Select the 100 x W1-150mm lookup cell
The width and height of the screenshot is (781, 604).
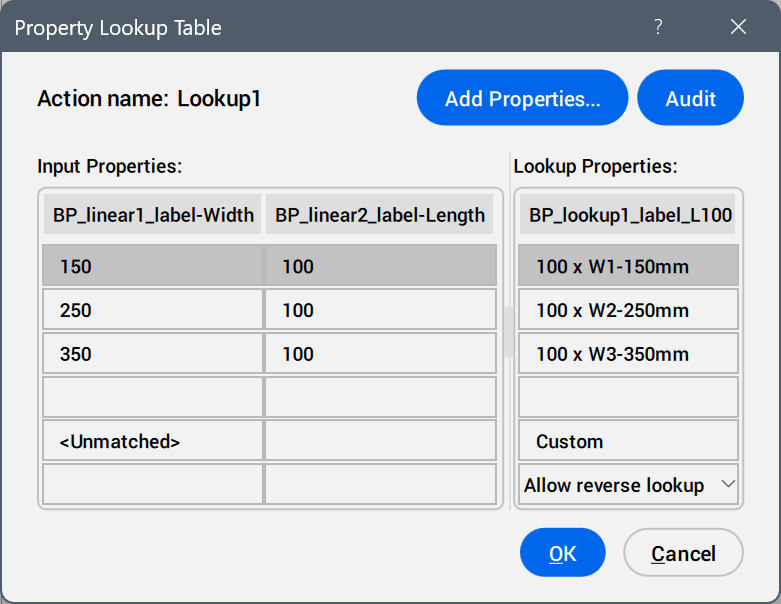(x=629, y=266)
